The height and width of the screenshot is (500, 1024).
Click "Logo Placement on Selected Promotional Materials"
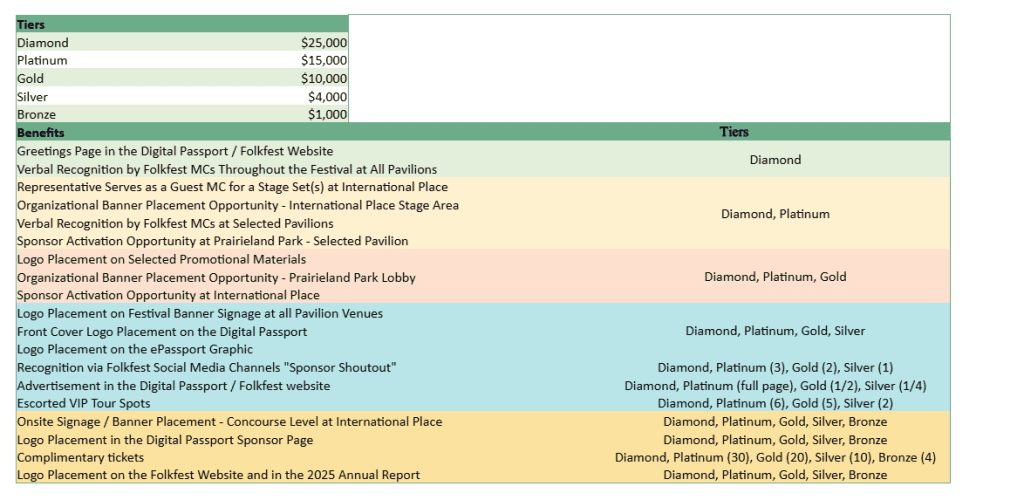point(161,259)
